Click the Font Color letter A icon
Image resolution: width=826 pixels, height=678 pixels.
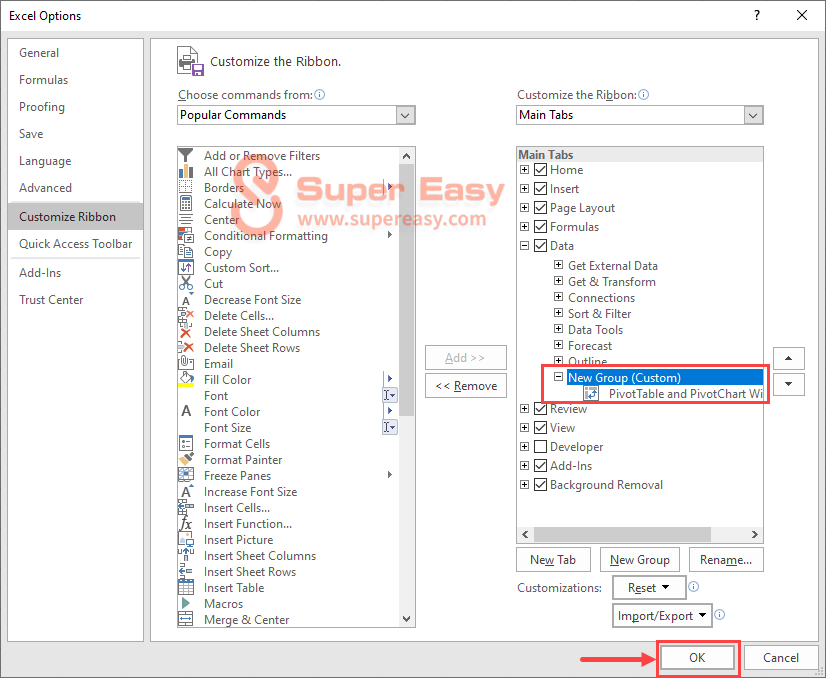point(185,411)
